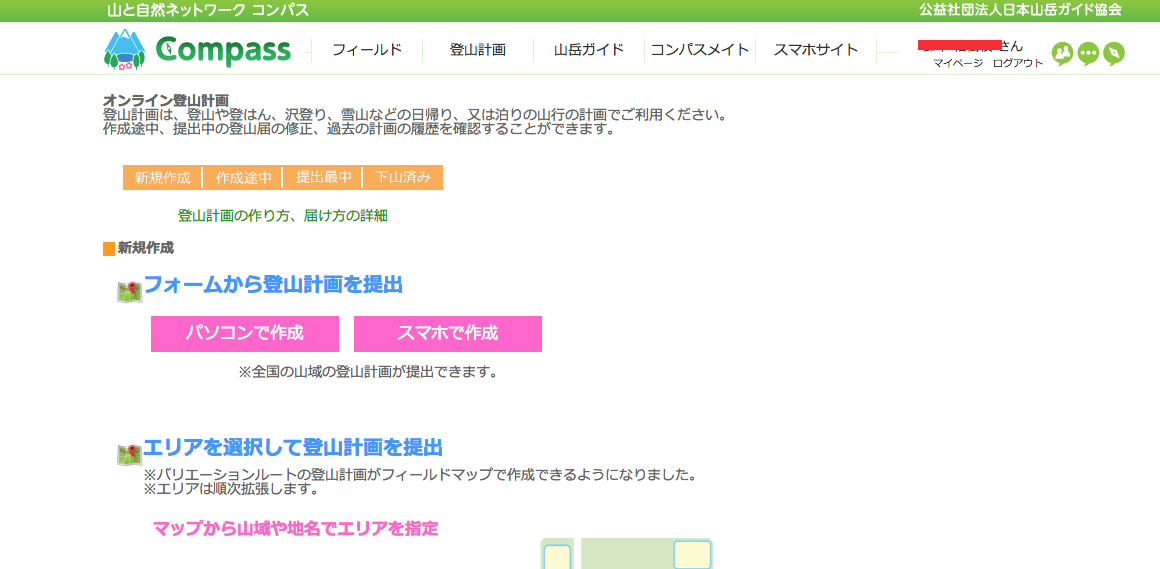Click map pin icon beside エリアを選択して登山計画を提出
This screenshot has width=1160, height=569.
[x=129, y=454]
